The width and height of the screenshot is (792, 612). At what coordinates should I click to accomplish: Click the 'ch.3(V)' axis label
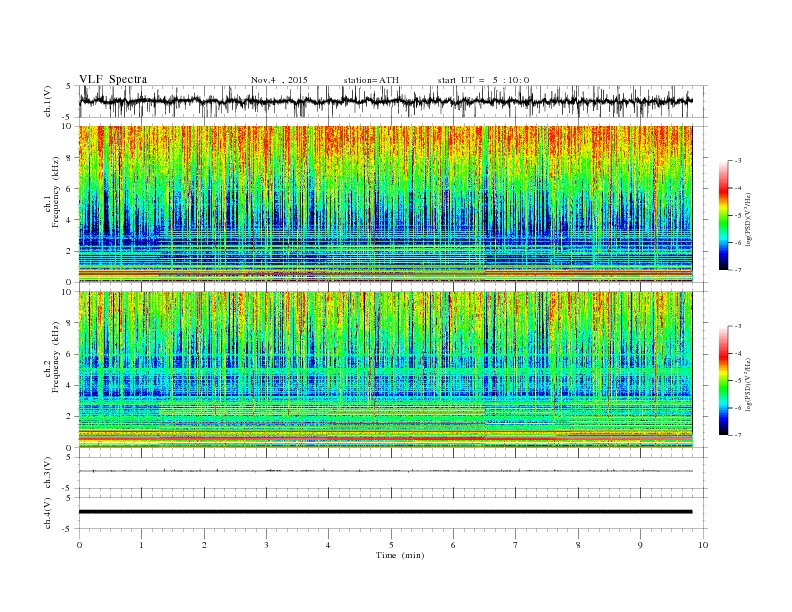coord(48,473)
